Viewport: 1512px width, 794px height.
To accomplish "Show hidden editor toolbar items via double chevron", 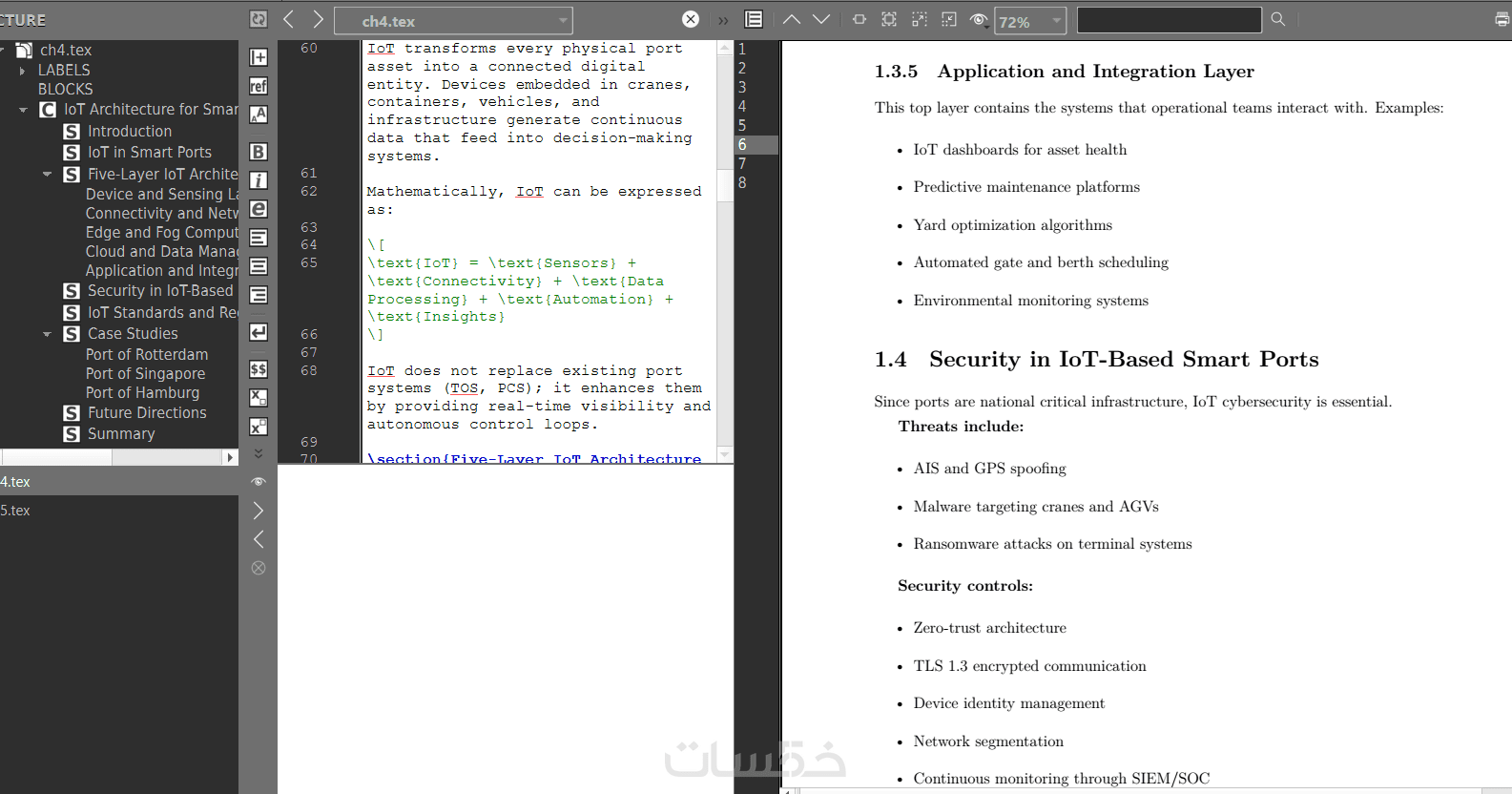I will (723, 20).
